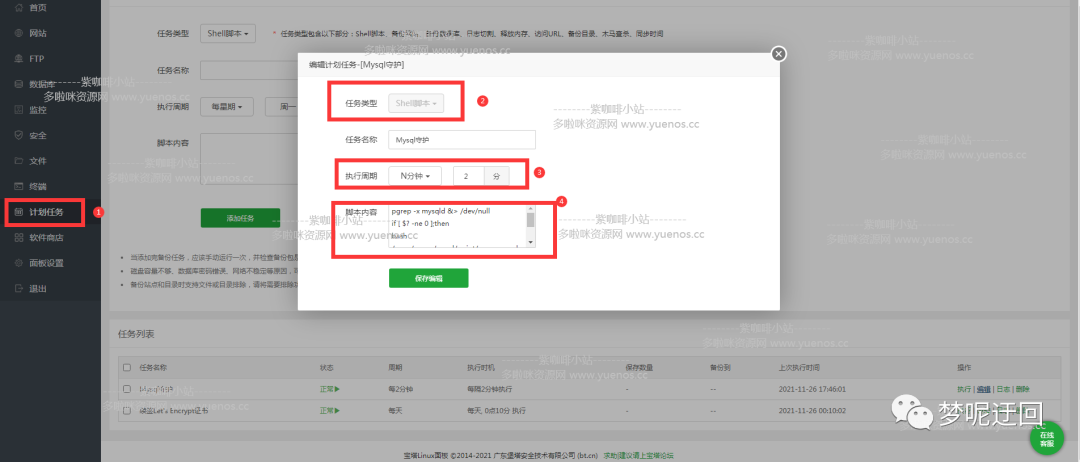Viewport: 1080px width, 462px height.
Task: Select 软件商店 menu item label
Action: (46, 238)
